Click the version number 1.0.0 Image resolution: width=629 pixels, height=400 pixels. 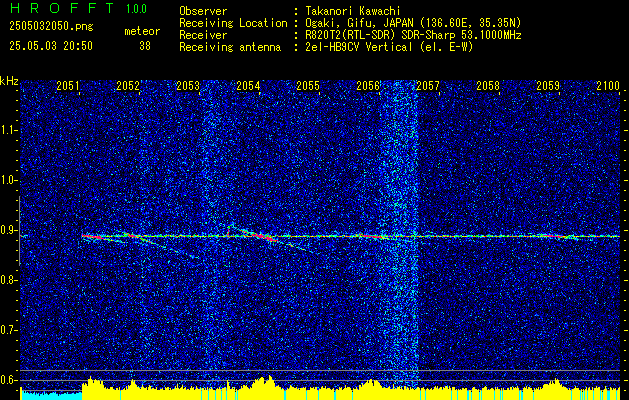[x=136, y=9]
